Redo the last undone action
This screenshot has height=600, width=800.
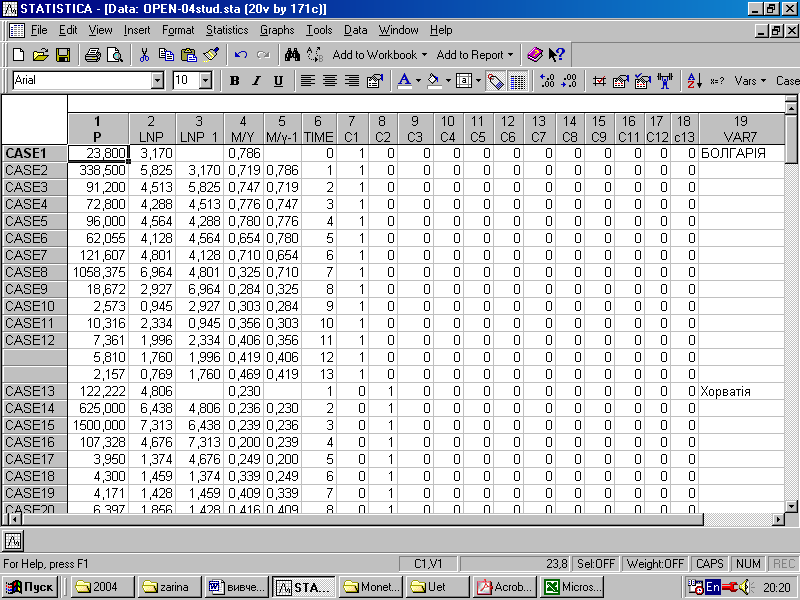pos(263,55)
